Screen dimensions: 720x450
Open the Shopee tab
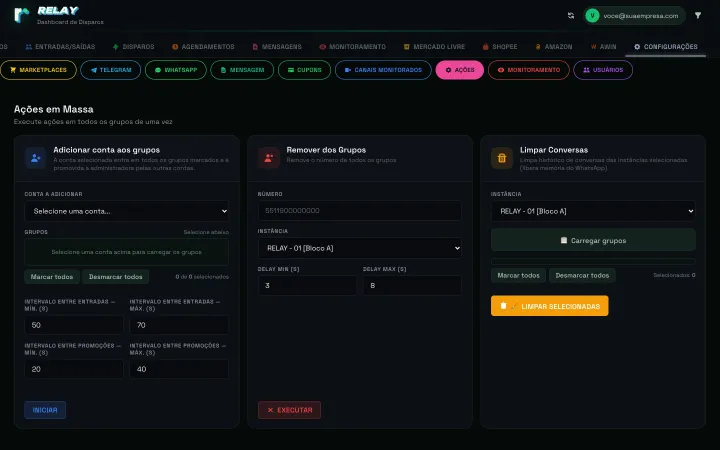[500, 47]
